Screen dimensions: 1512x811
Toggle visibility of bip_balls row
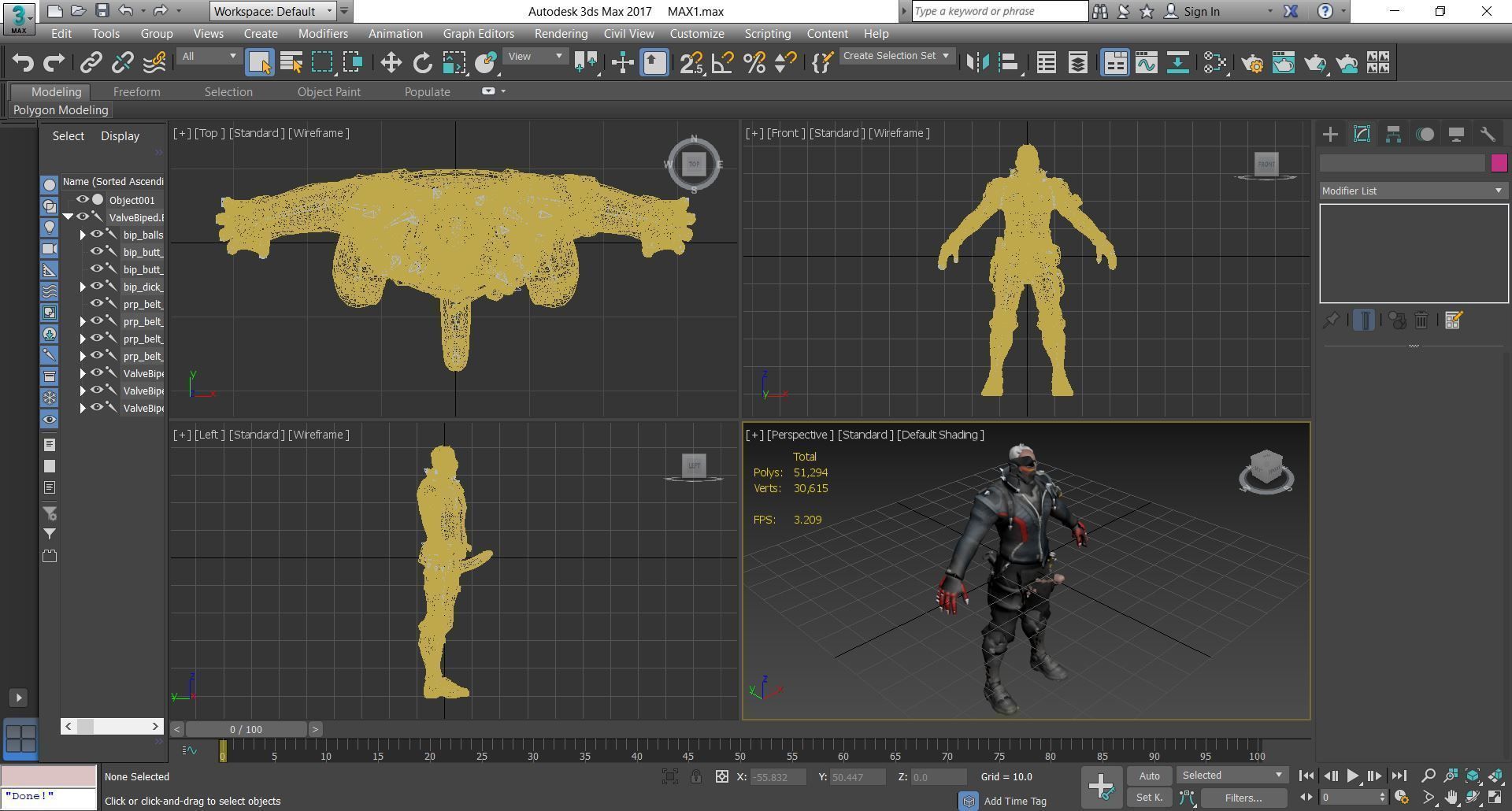point(96,235)
